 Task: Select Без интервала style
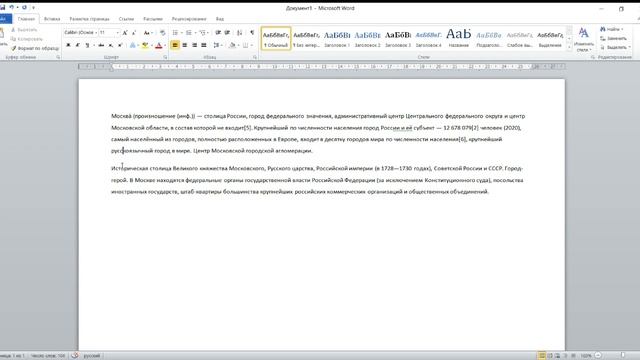pos(307,39)
